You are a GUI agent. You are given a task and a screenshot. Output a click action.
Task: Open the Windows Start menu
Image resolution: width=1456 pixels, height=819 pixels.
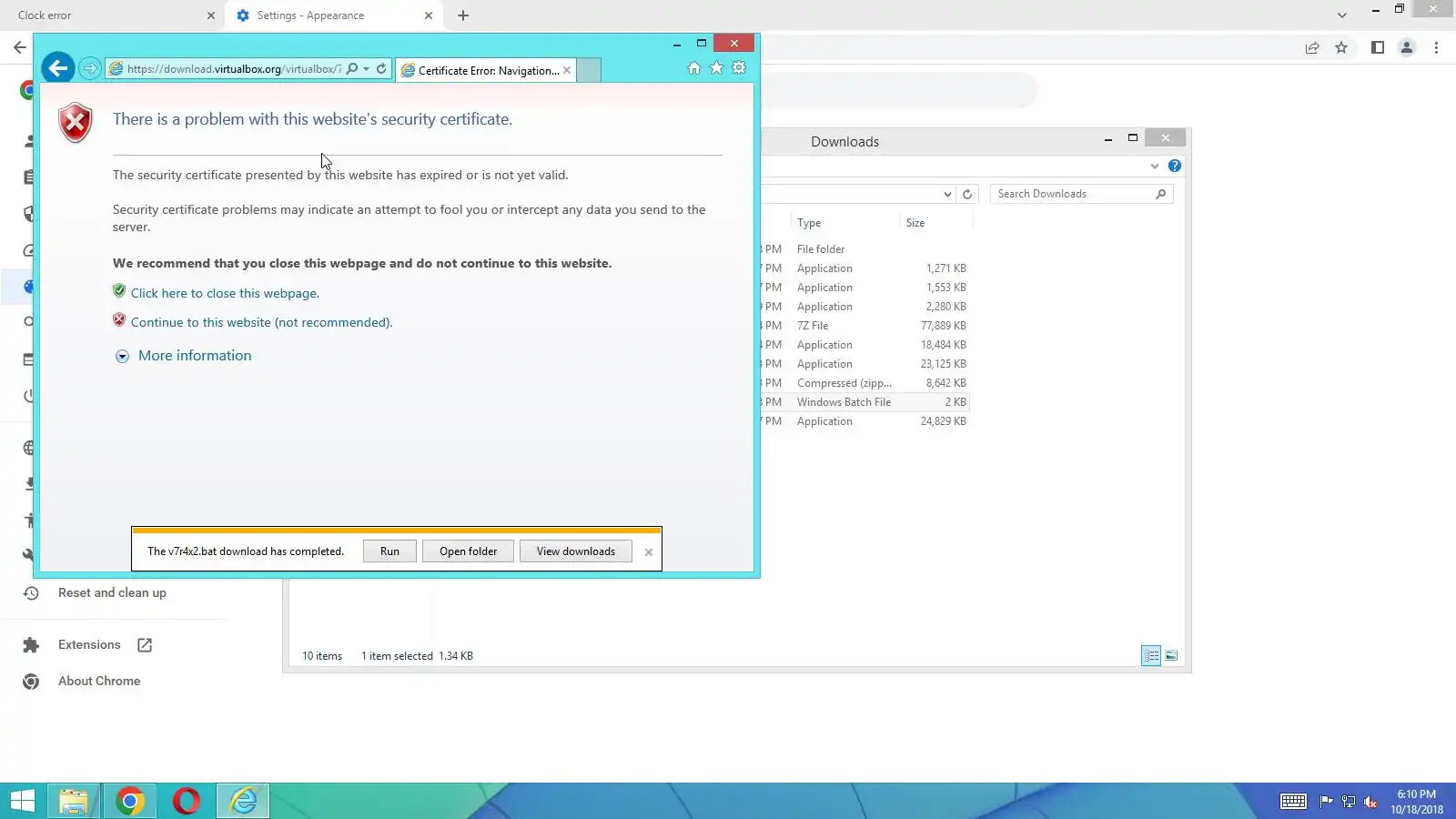22,801
